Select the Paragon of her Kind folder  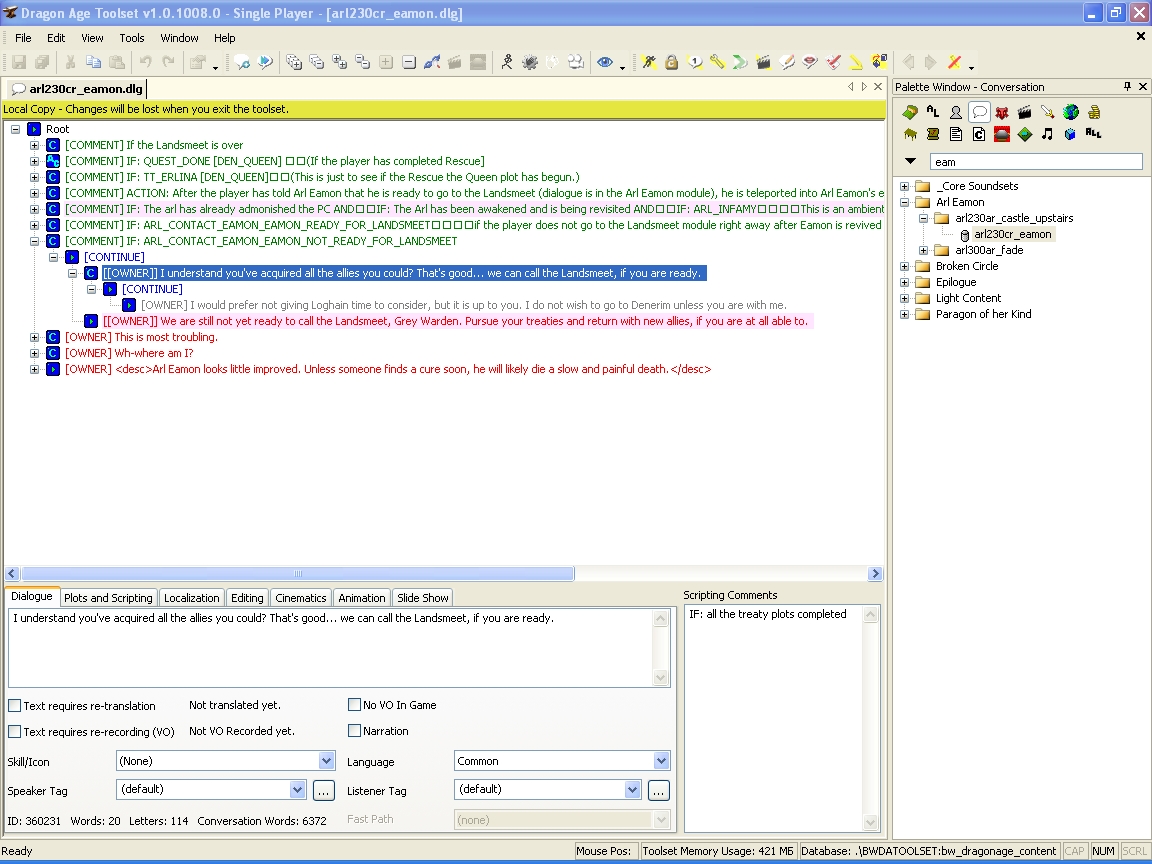983,314
